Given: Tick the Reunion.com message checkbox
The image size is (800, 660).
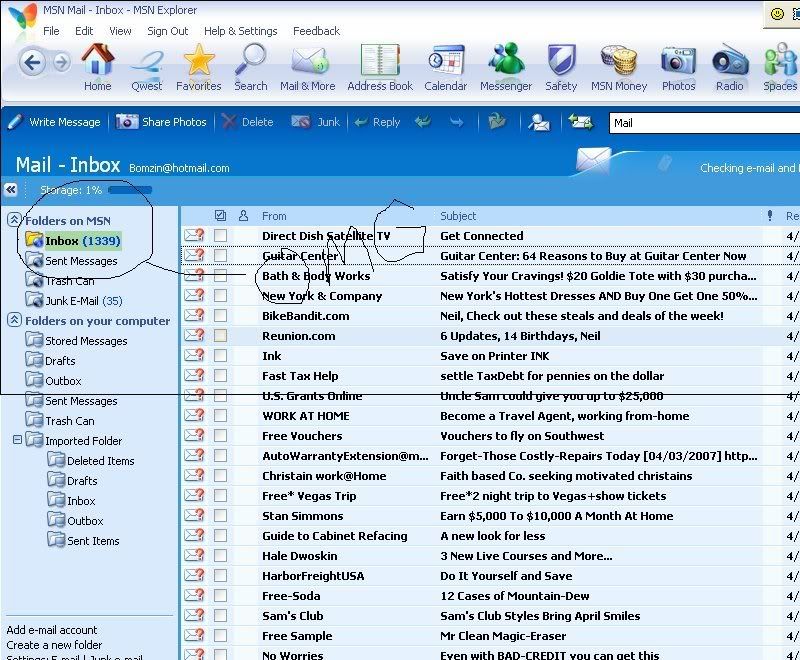Looking at the screenshot, I should coord(220,336).
